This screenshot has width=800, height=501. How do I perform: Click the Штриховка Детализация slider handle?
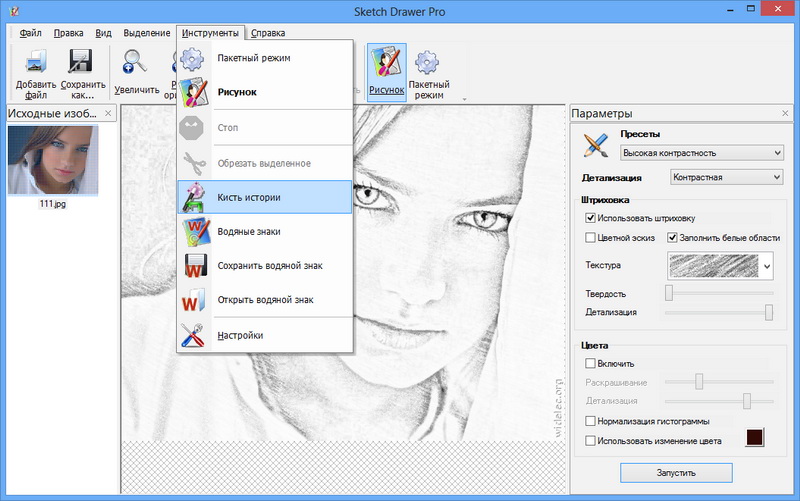point(769,312)
